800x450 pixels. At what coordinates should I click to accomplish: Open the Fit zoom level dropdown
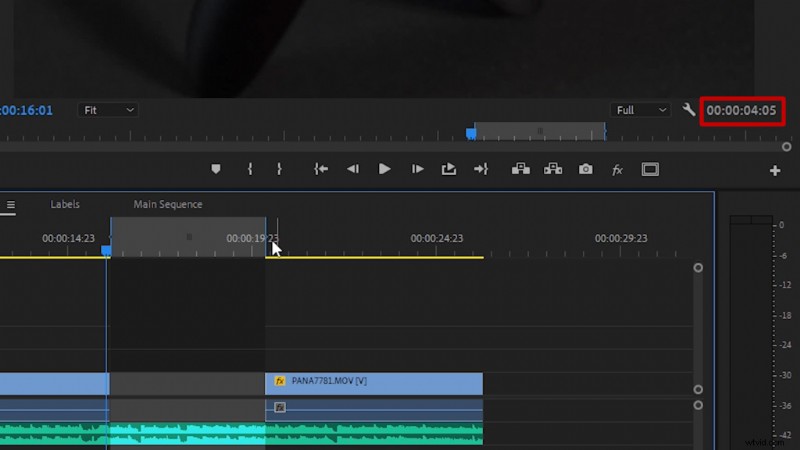click(108, 110)
